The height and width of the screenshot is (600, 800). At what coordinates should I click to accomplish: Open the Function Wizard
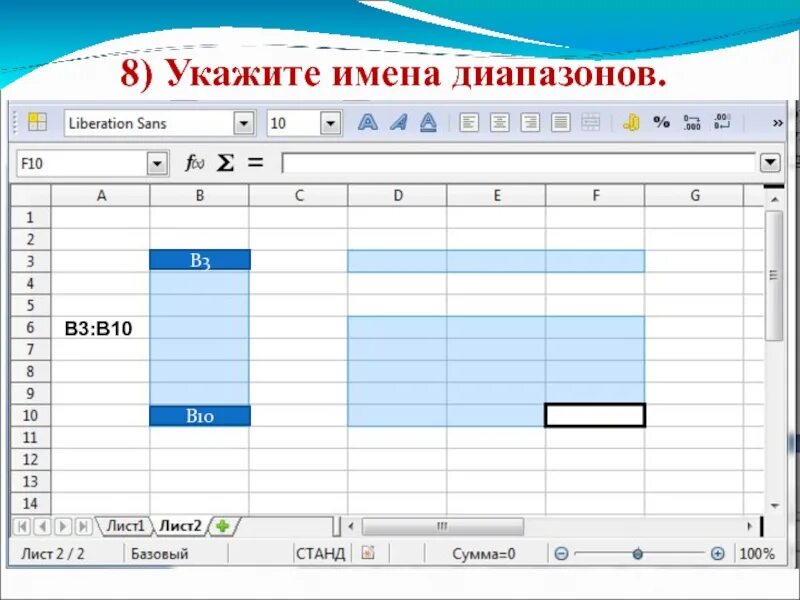click(x=195, y=162)
